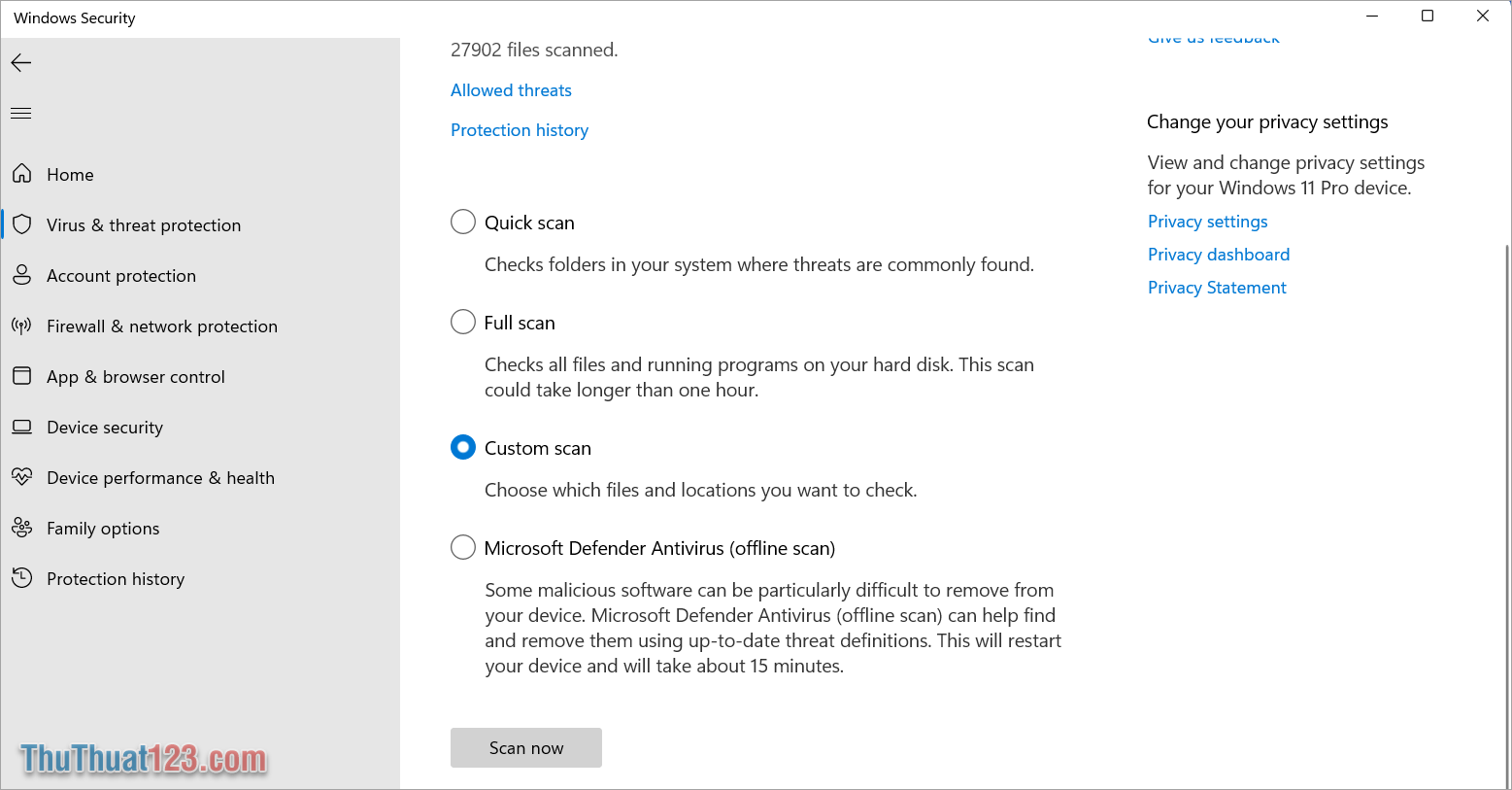Open Protection history clock icon in sidebar
Screen dimensions: 1512x790
coord(21,578)
